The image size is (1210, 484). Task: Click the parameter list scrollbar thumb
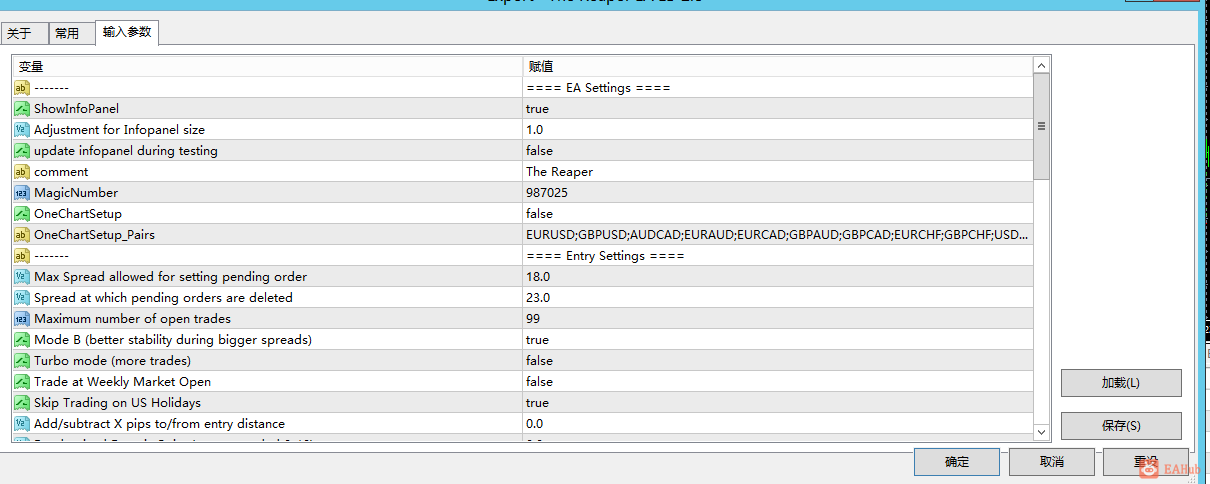click(1041, 127)
